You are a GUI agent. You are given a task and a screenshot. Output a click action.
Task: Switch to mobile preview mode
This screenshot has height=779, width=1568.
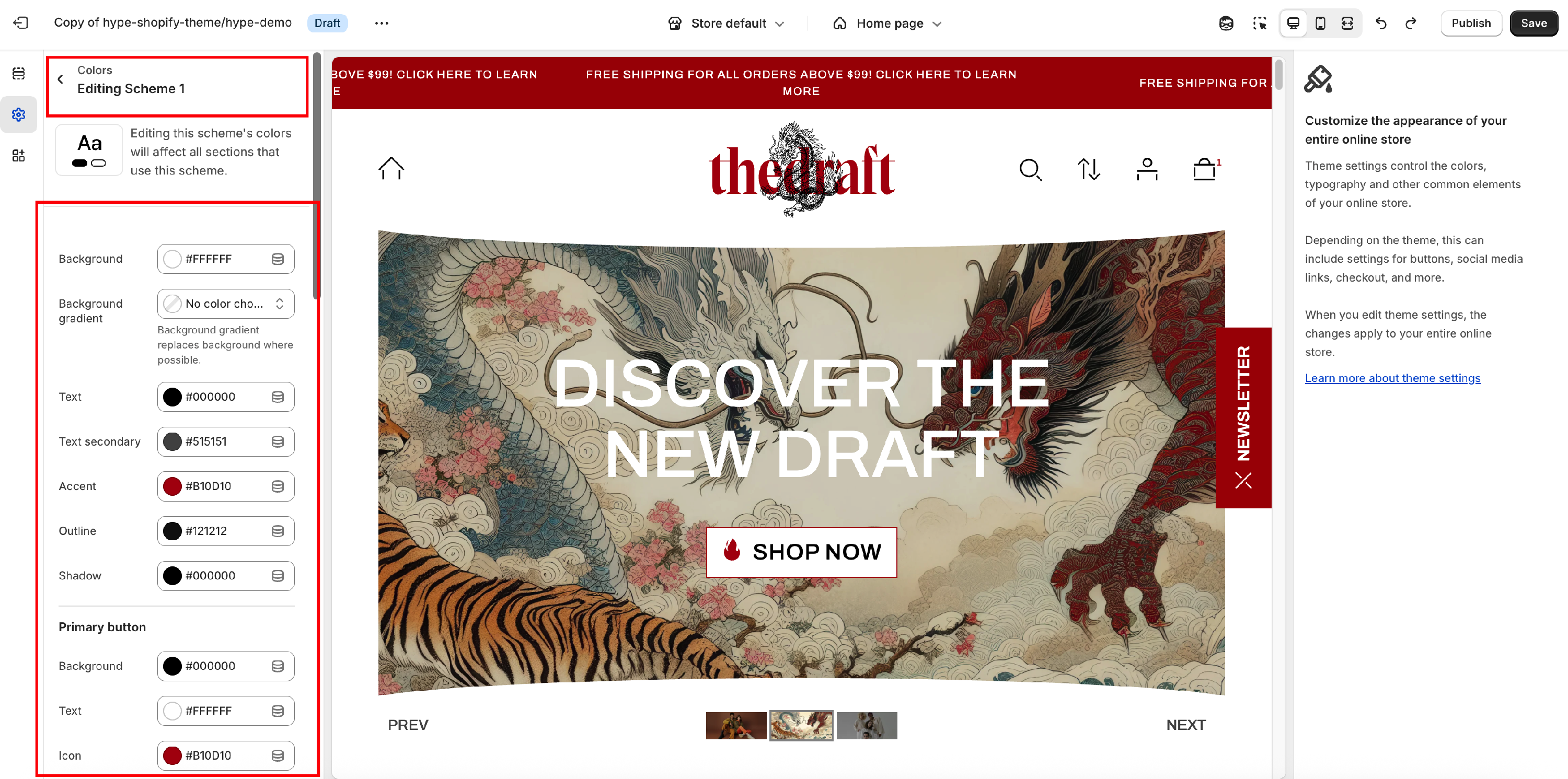point(1320,23)
